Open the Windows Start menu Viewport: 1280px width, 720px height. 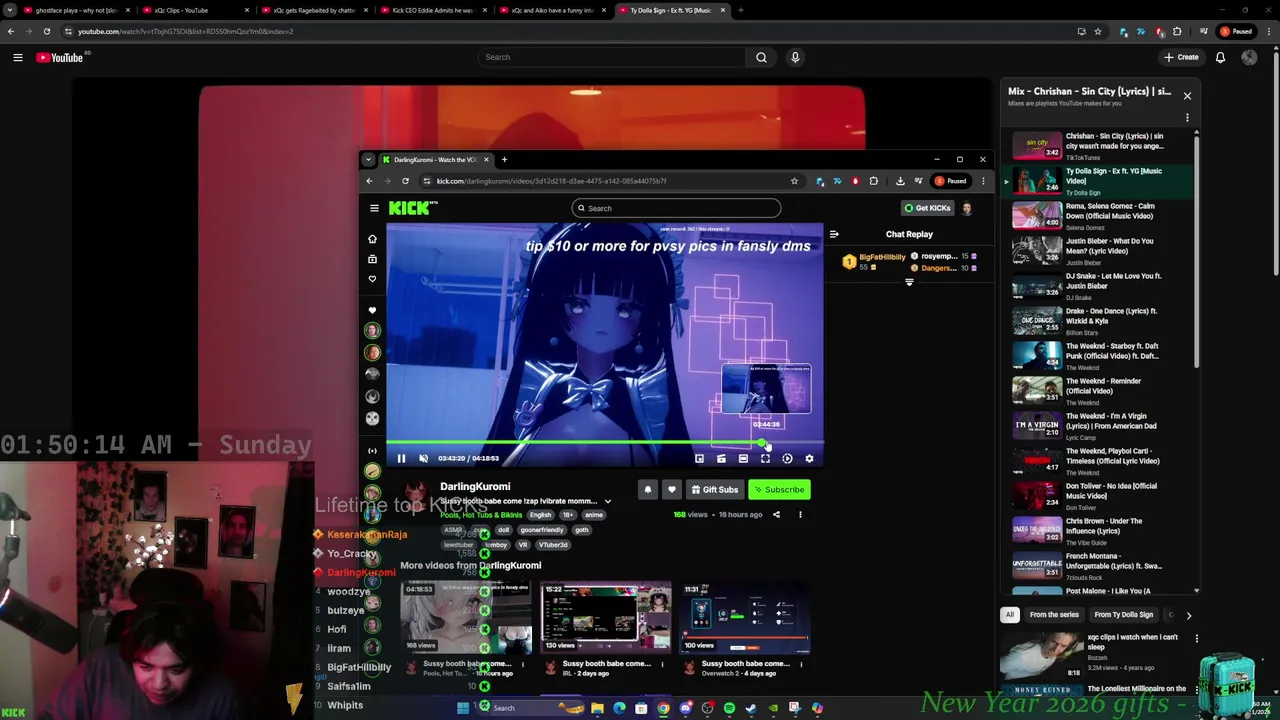tap(463, 708)
